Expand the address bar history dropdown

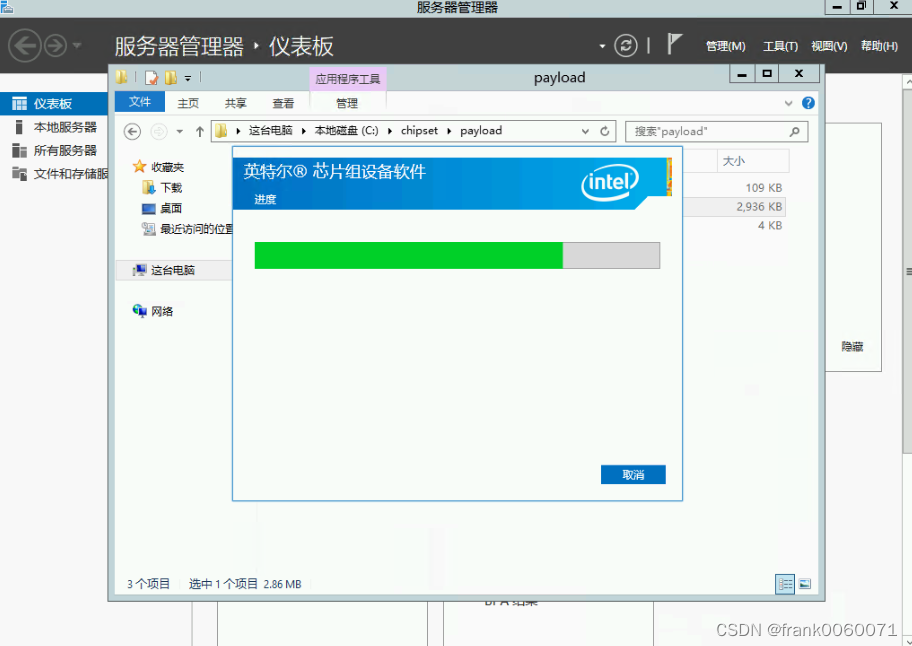585,131
